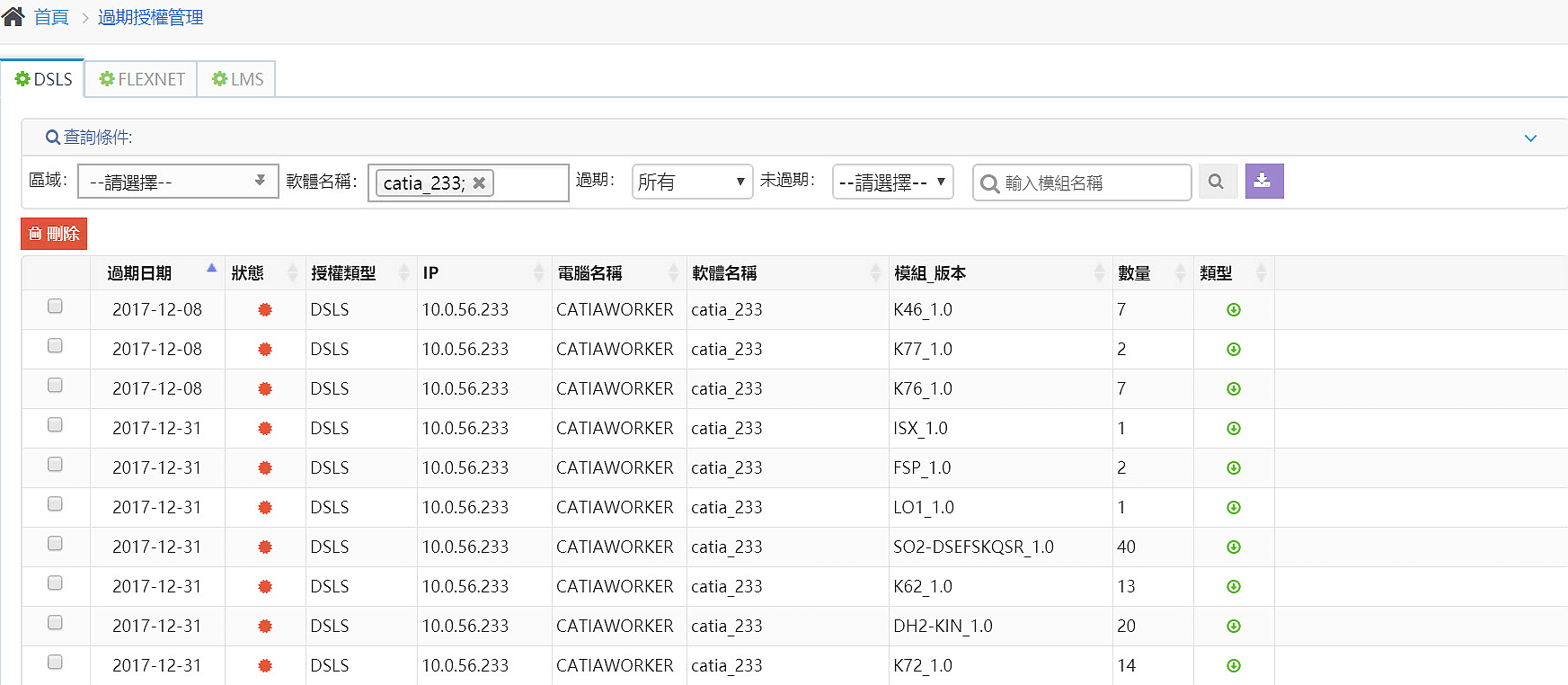1568x685 pixels.
Task: Open the 區域 dropdown
Action: (x=178, y=182)
